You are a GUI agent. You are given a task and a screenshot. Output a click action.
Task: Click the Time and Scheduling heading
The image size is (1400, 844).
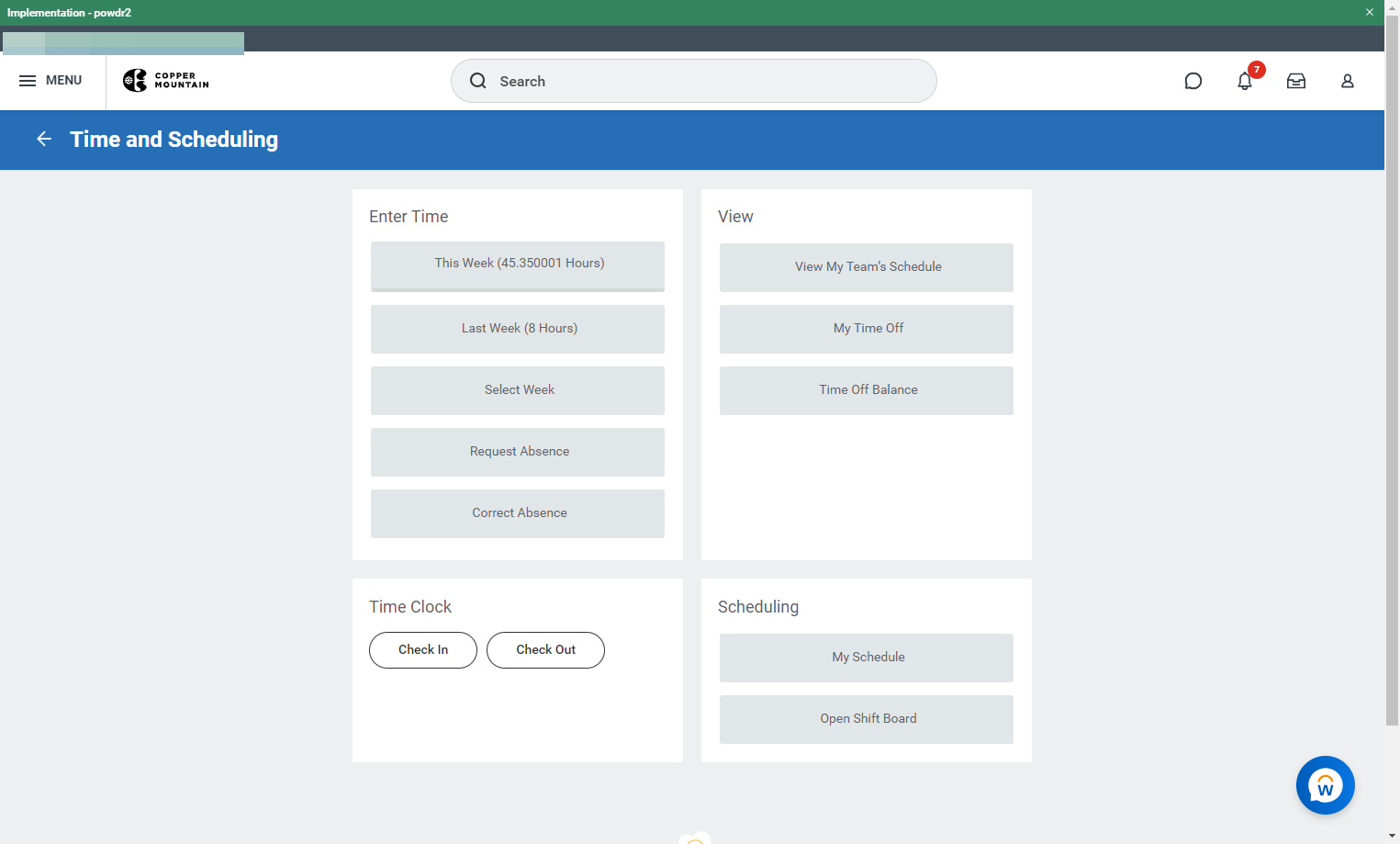(174, 140)
